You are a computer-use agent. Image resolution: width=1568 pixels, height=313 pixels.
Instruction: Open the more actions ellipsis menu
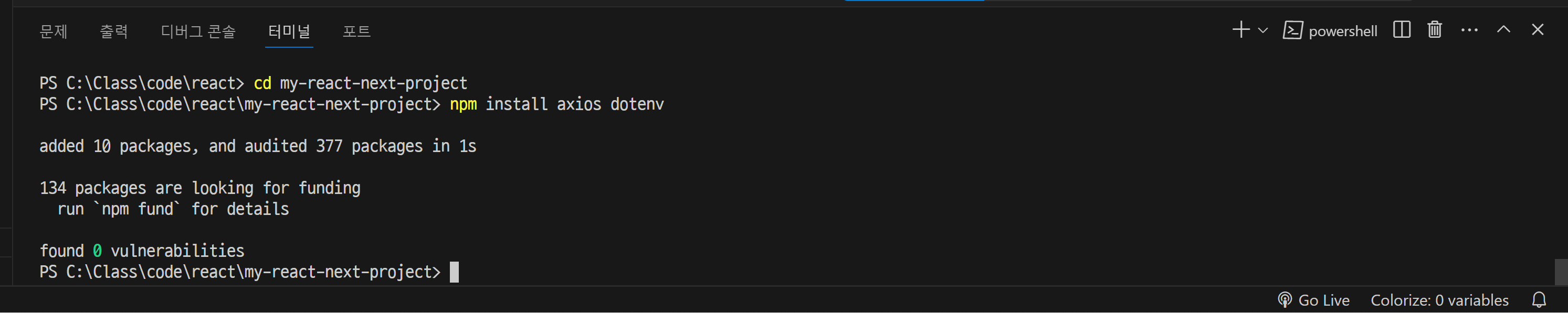[1469, 30]
